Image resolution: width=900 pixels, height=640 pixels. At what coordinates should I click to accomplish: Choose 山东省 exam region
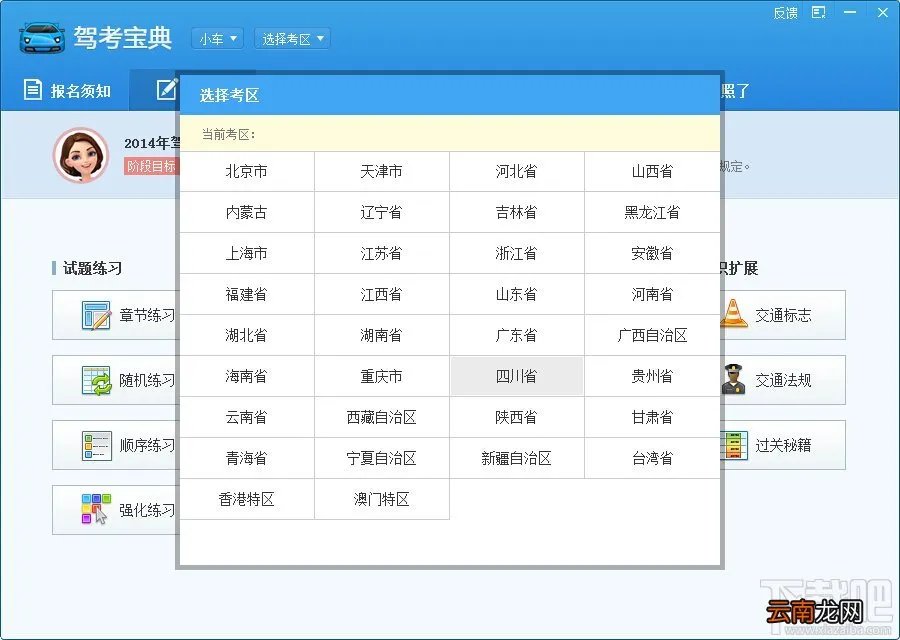tap(517, 294)
